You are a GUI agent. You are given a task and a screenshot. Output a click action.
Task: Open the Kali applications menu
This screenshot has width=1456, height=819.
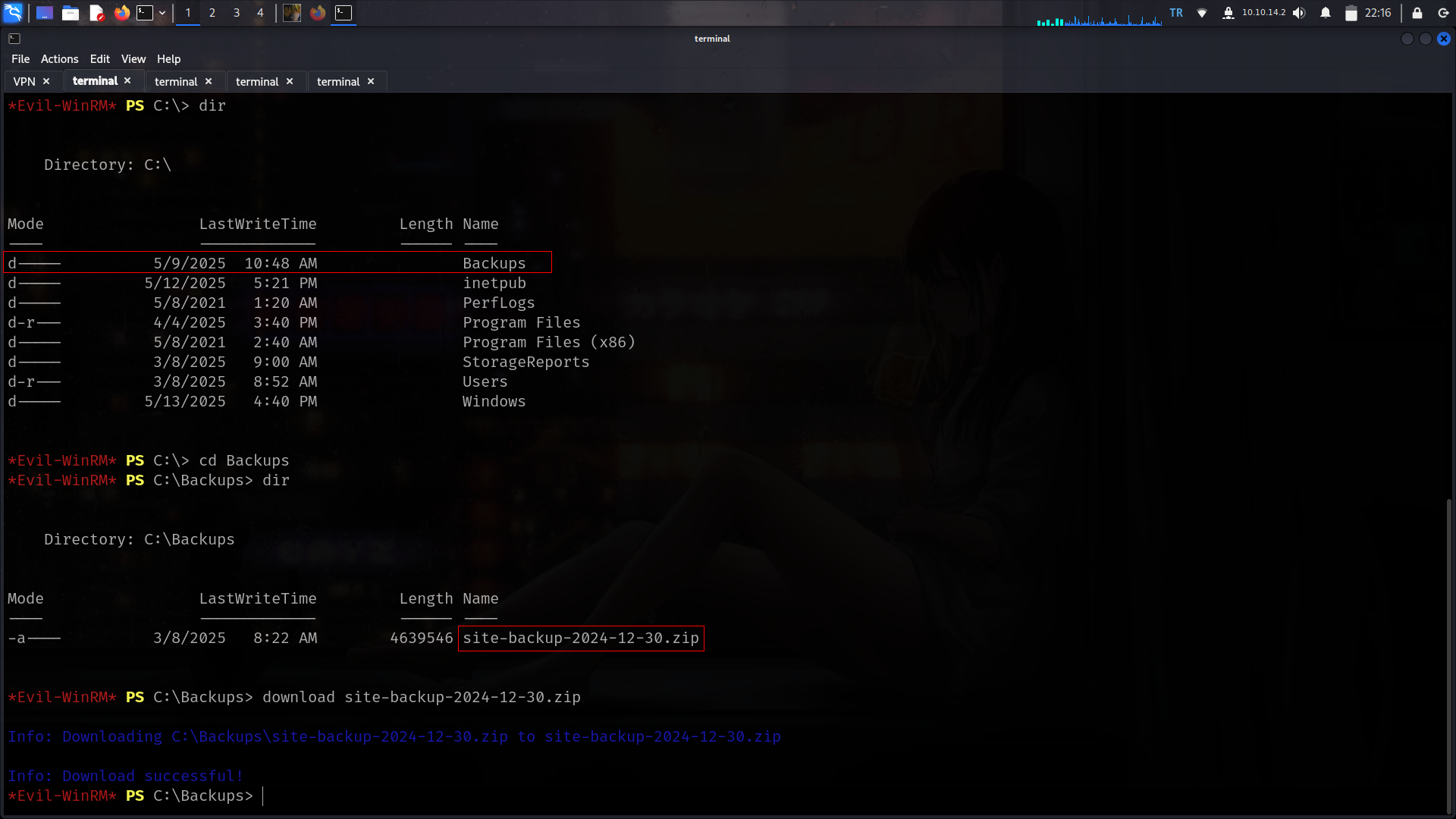tap(13, 13)
